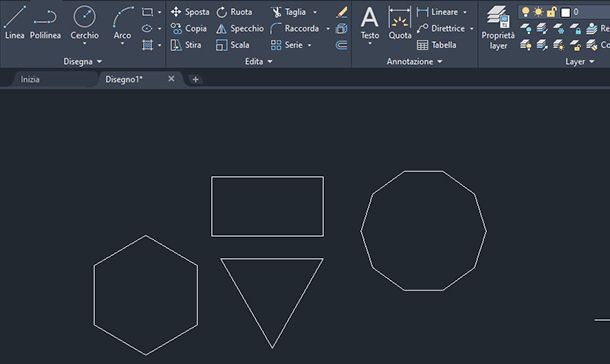Viewport: 610px width, 364px height.
Task: Choose the Specchio mirror tool
Action: pyautogui.click(x=240, y=28)
